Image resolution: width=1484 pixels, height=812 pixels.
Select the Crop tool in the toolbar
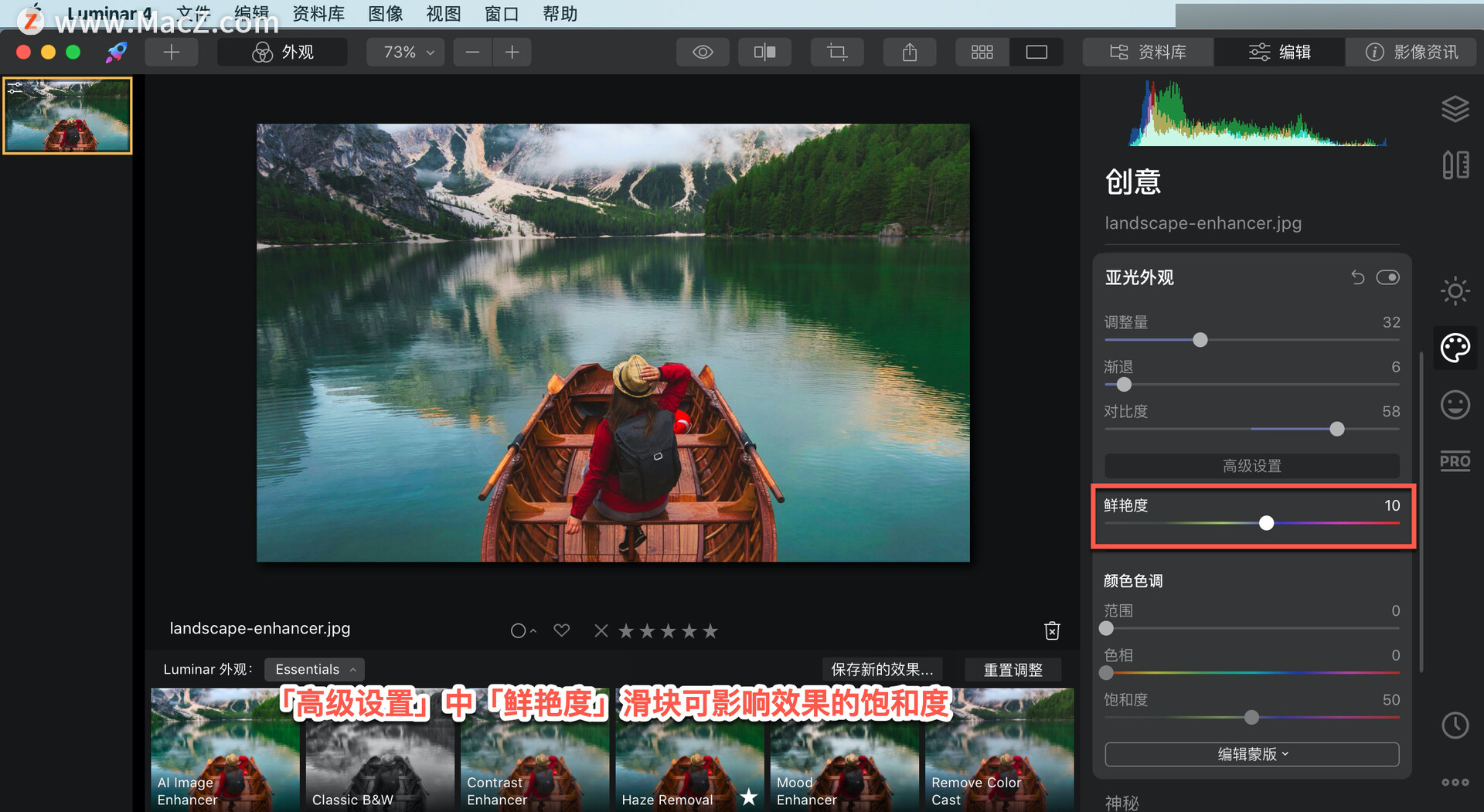(x=836, y=52)
